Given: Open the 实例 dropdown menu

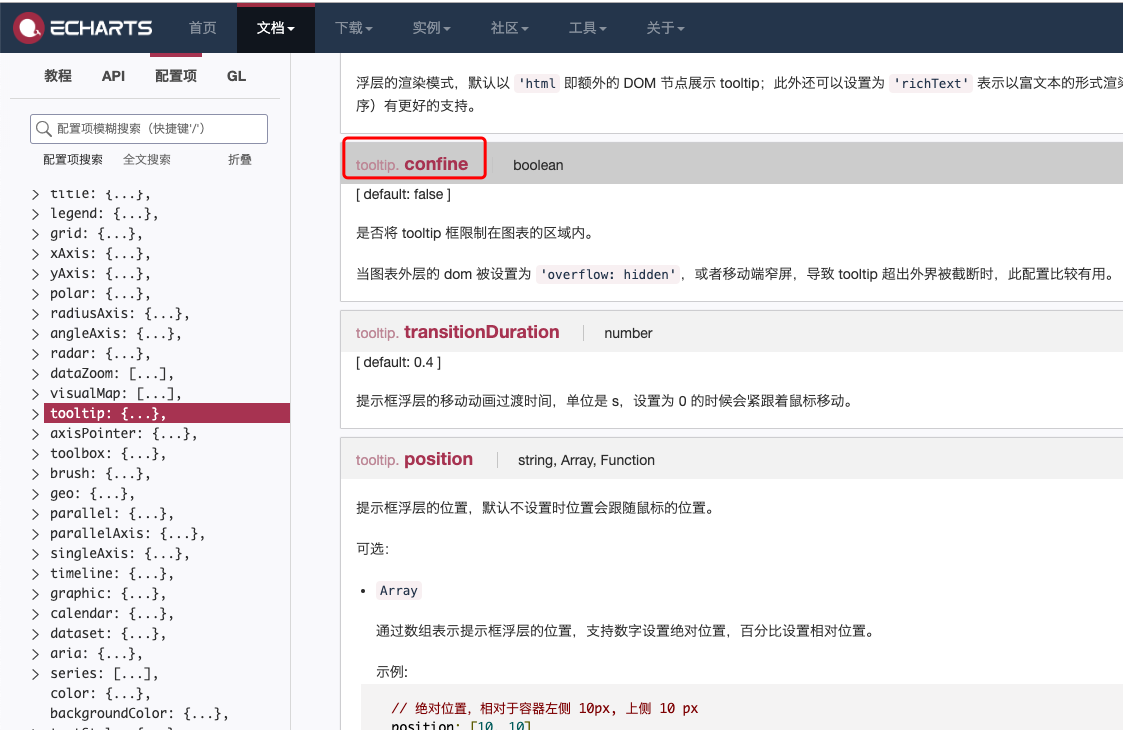Looking at the screenshot, I should (x=430, y=27).
